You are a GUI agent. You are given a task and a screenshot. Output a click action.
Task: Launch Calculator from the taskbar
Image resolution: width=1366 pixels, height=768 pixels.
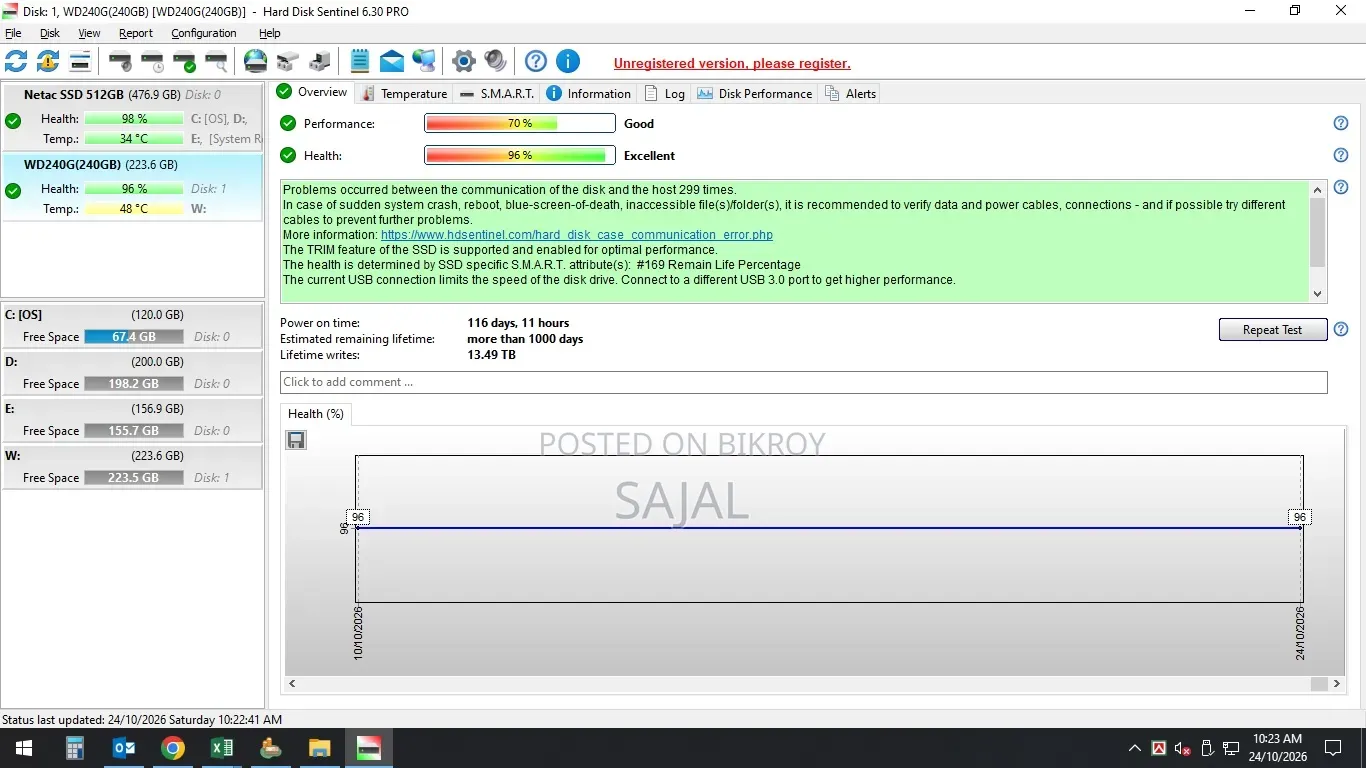point(74,748)
